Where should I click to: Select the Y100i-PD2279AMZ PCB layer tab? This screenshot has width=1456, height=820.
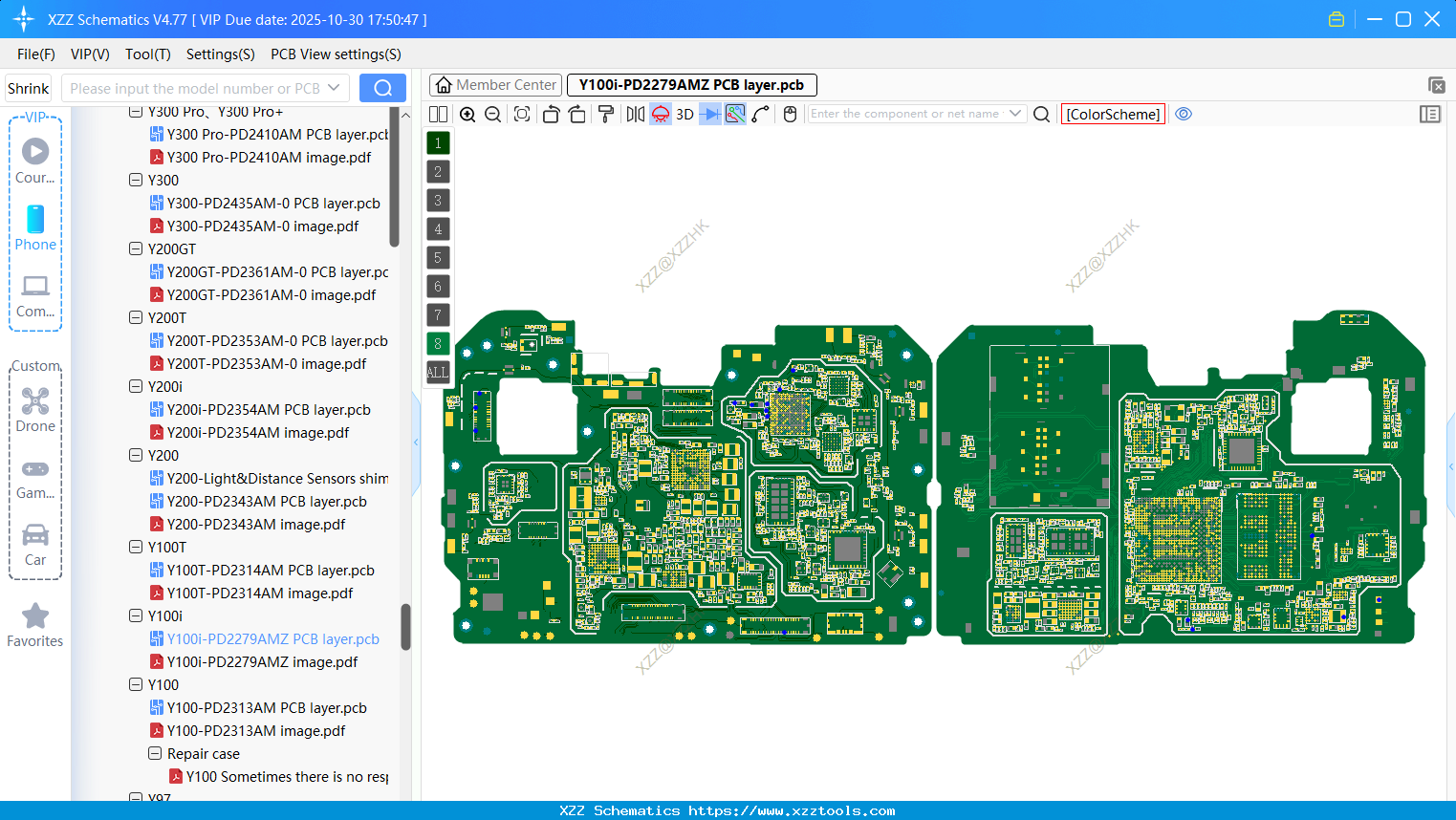click(690, 85)
